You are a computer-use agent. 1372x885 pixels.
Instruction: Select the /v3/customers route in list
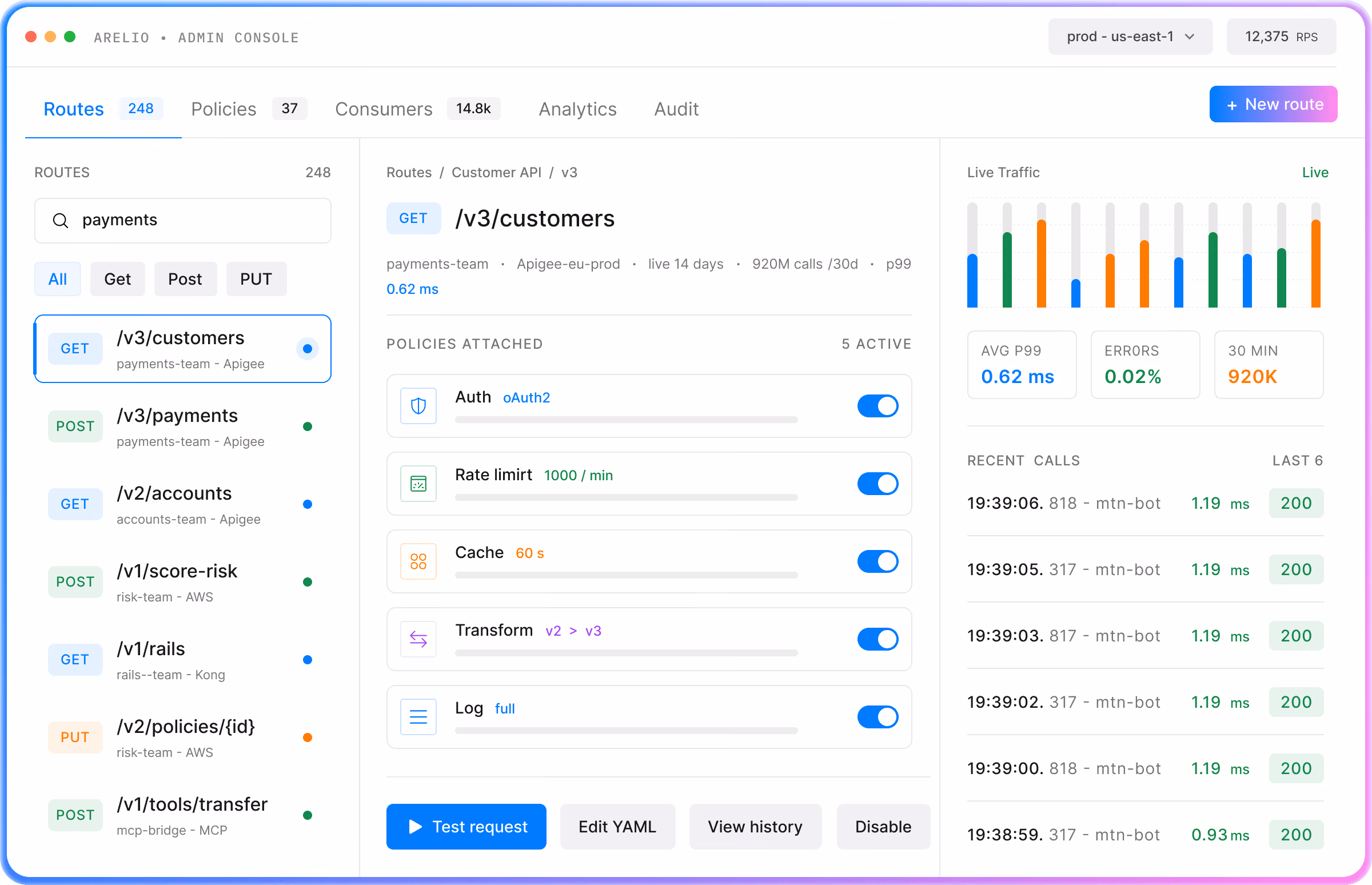[x=183, y=349]
